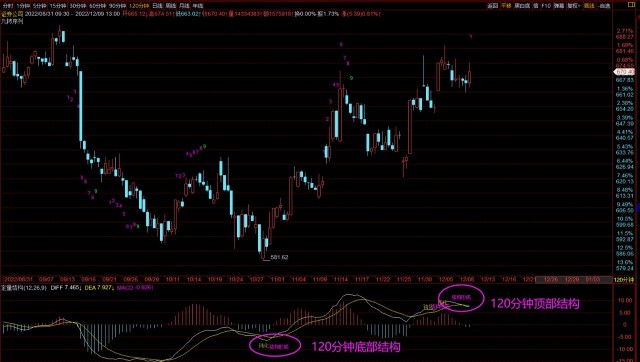Click the split window layout icon
The height and width of the screenshot is (362, 640).
(631, 5)
